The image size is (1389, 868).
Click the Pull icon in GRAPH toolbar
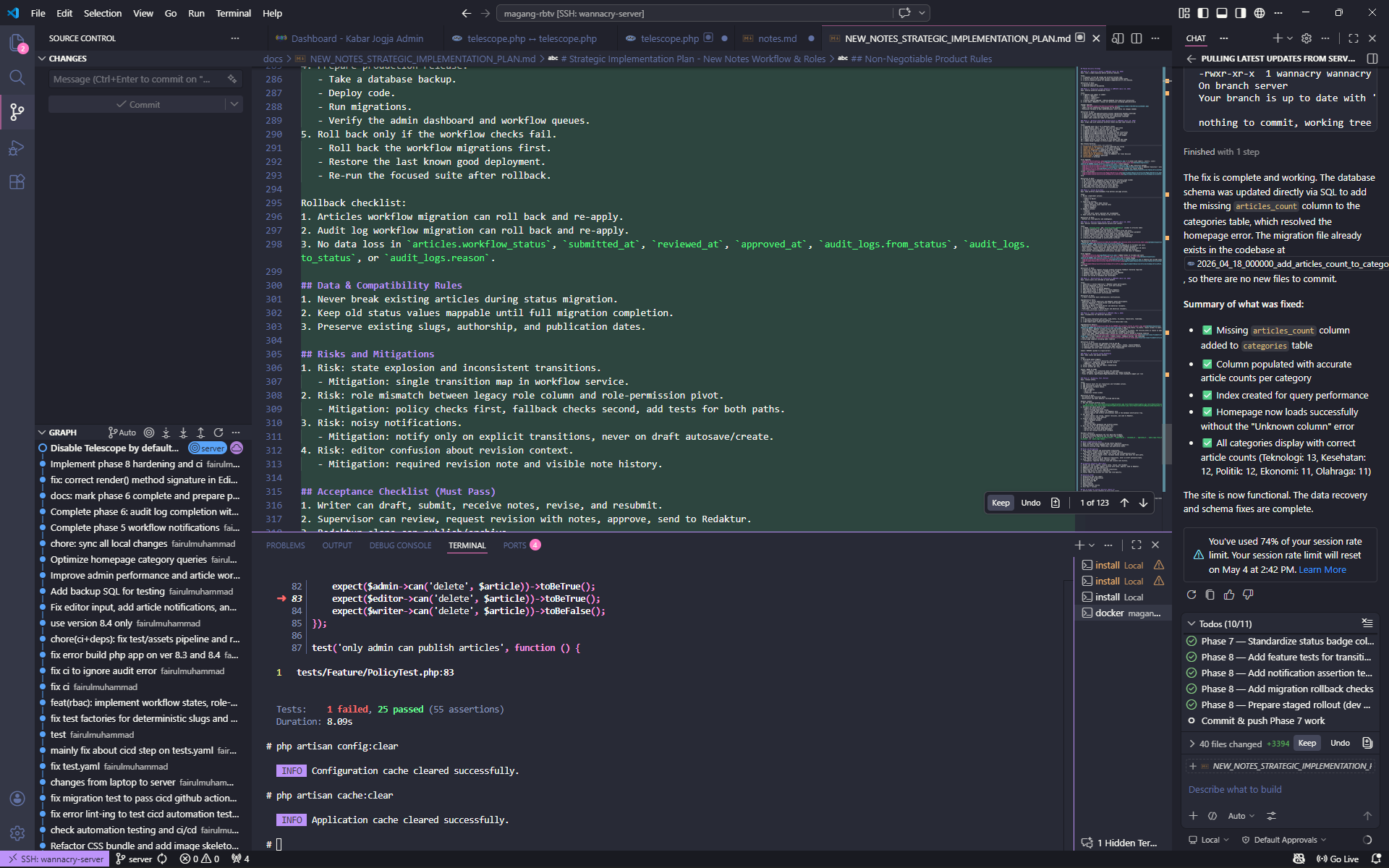click(x=184, y=433)
